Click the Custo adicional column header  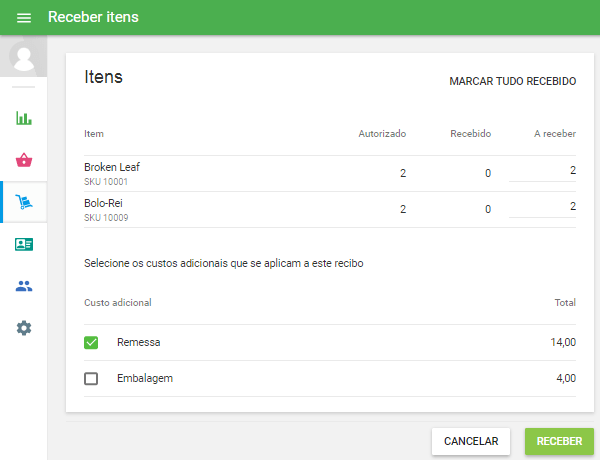pyautogui.click(x=118, y=303)
